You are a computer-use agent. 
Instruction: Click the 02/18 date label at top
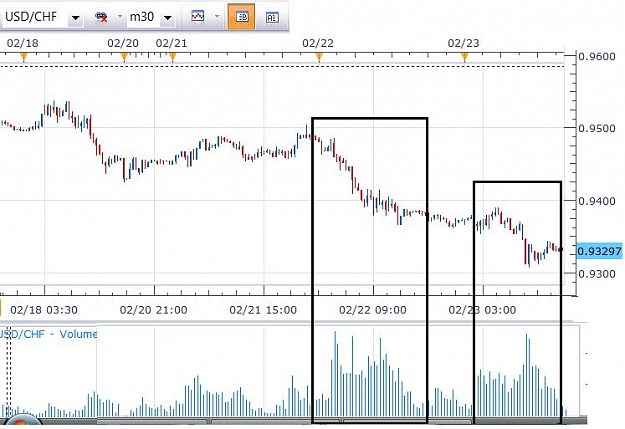pos(23,43)
